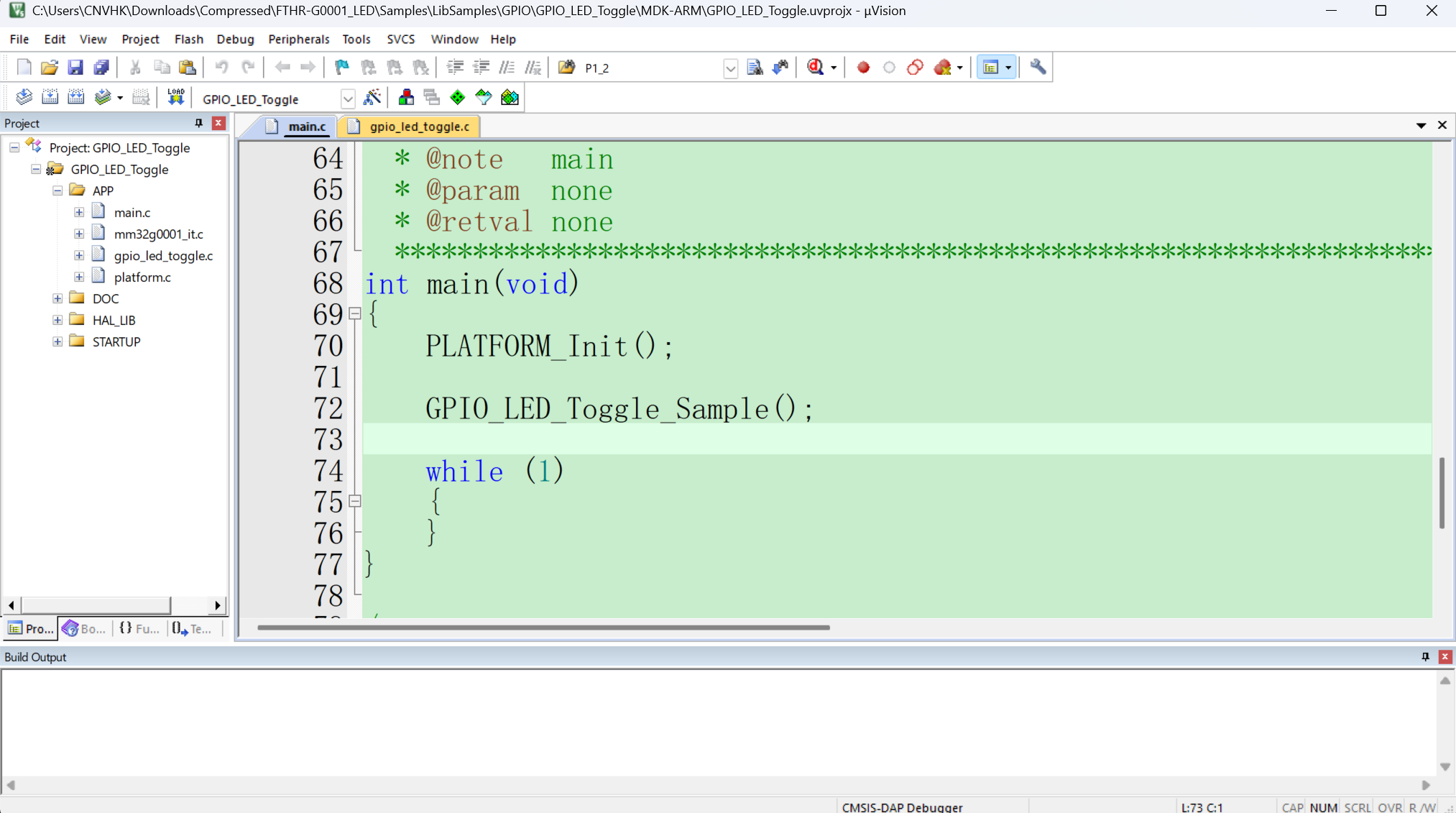The width and height of the screenshot is (1456, 813).
Task: Toggle bookmark flag icon in toolbar
Action: [x=342, y=68]
